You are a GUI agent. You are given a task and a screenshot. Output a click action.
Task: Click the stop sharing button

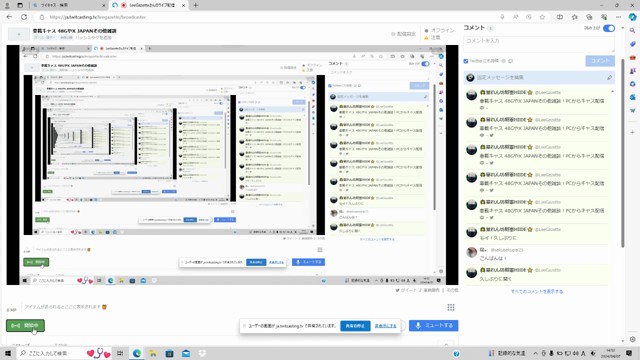coord(355,326)
